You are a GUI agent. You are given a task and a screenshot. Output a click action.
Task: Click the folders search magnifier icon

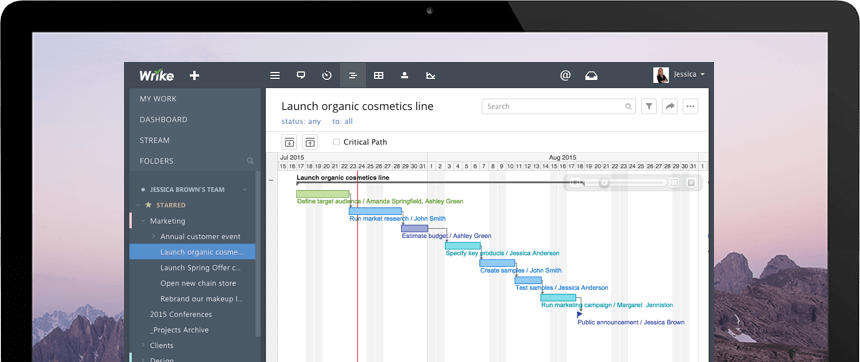[x=250, y=161]
